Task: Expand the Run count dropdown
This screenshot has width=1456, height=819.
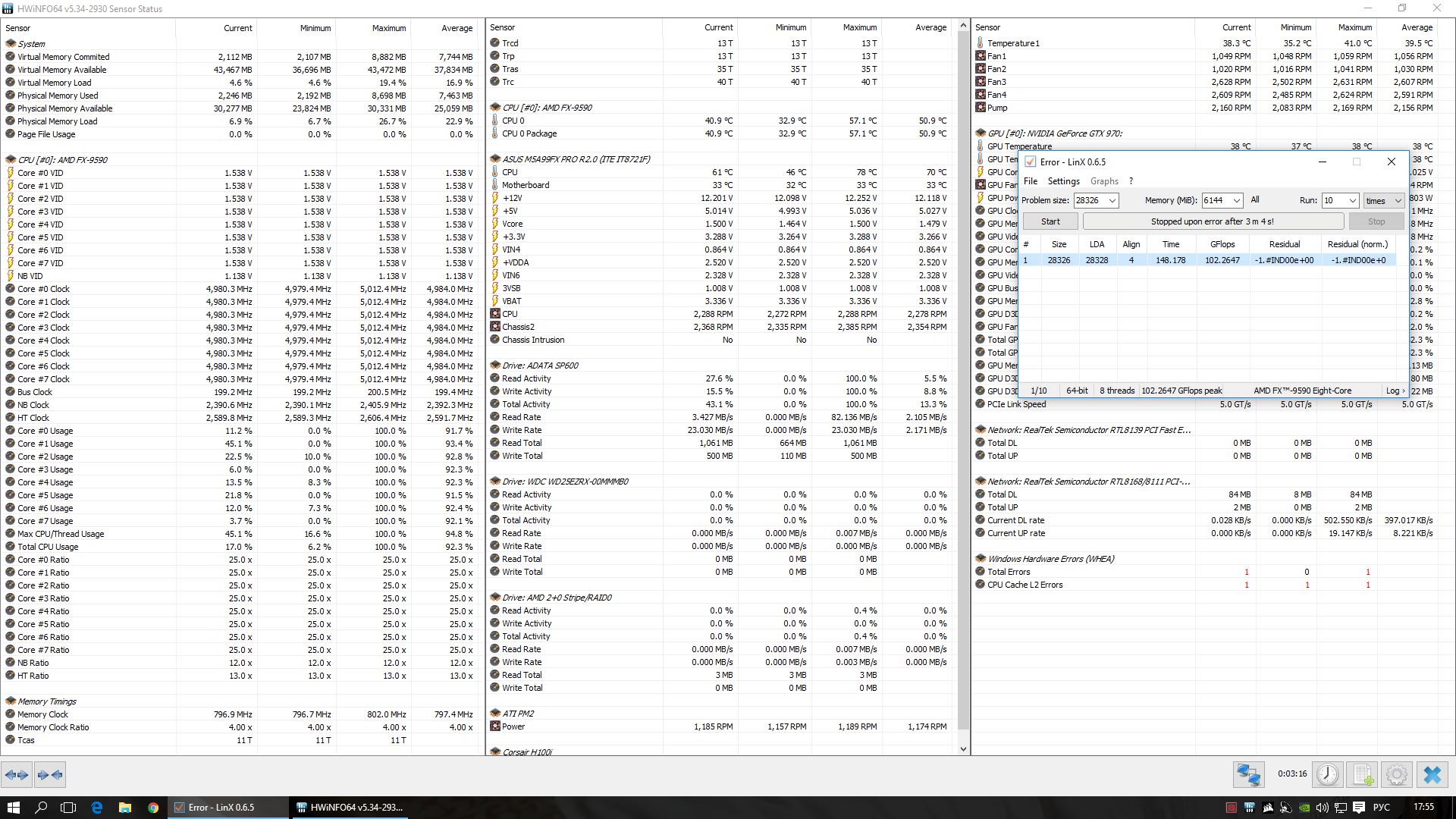Action: [1352, 200]
